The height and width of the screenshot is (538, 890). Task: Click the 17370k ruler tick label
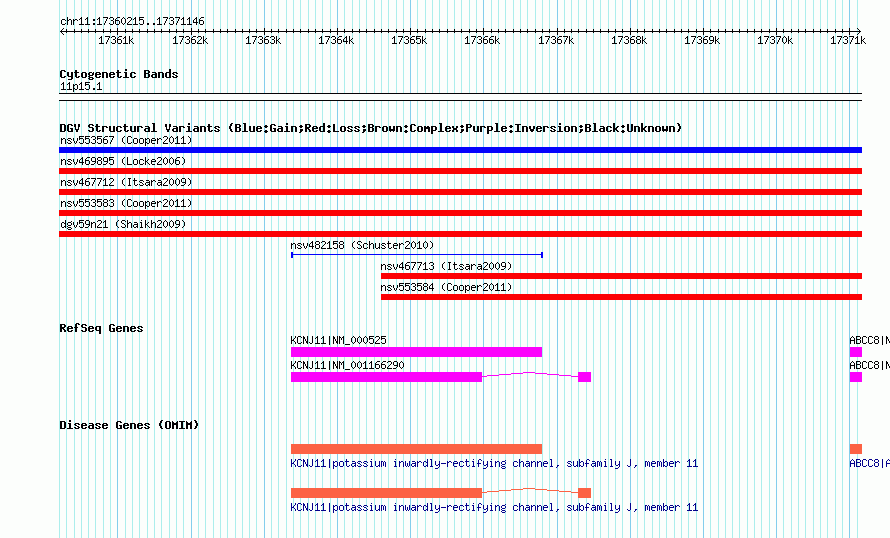coord(775,40)
